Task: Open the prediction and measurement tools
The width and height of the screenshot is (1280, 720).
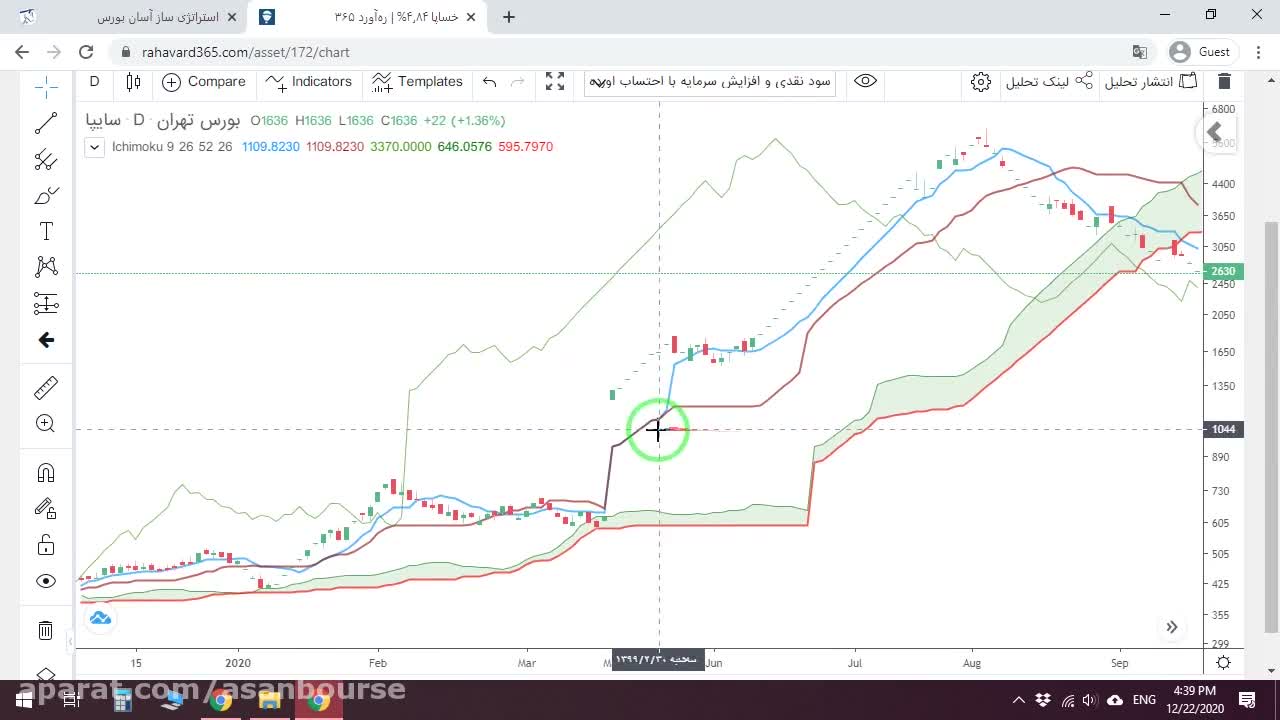Action: pyautogui.click(x=46, y=303)
